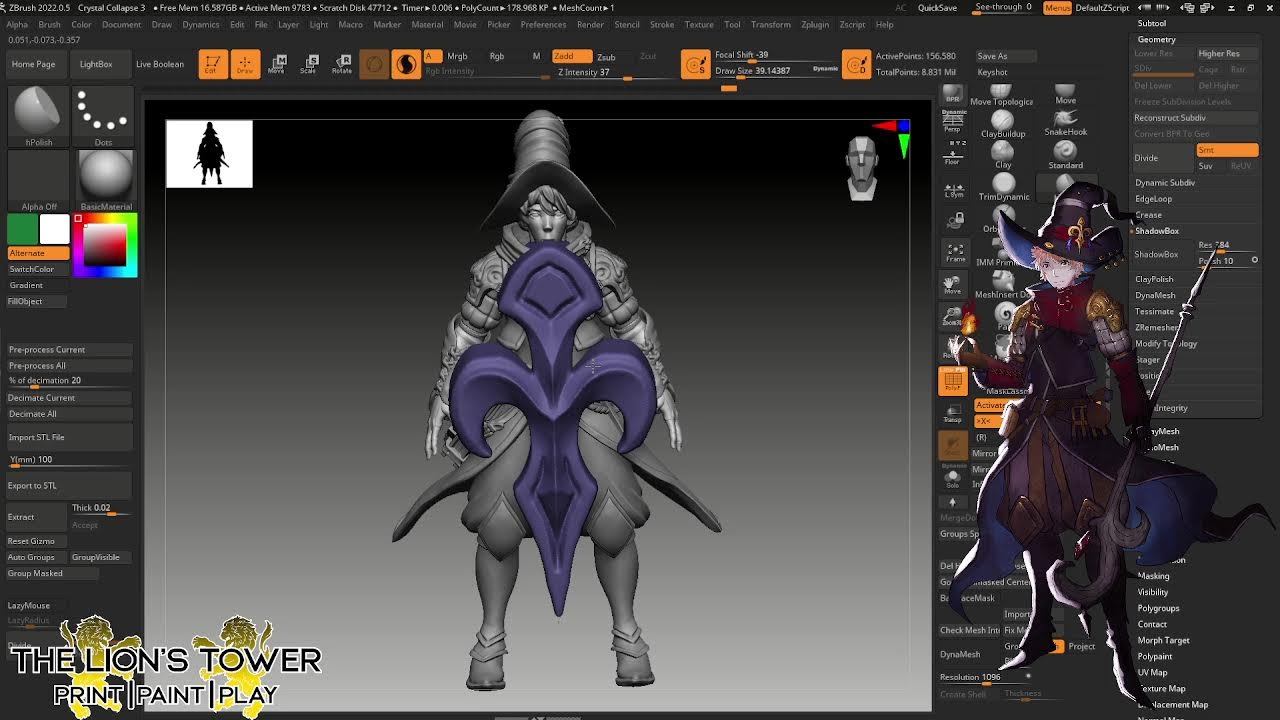1280x720 pixels.
Task: Expand the Visibility palette section
Action: tap(1153, 592)
